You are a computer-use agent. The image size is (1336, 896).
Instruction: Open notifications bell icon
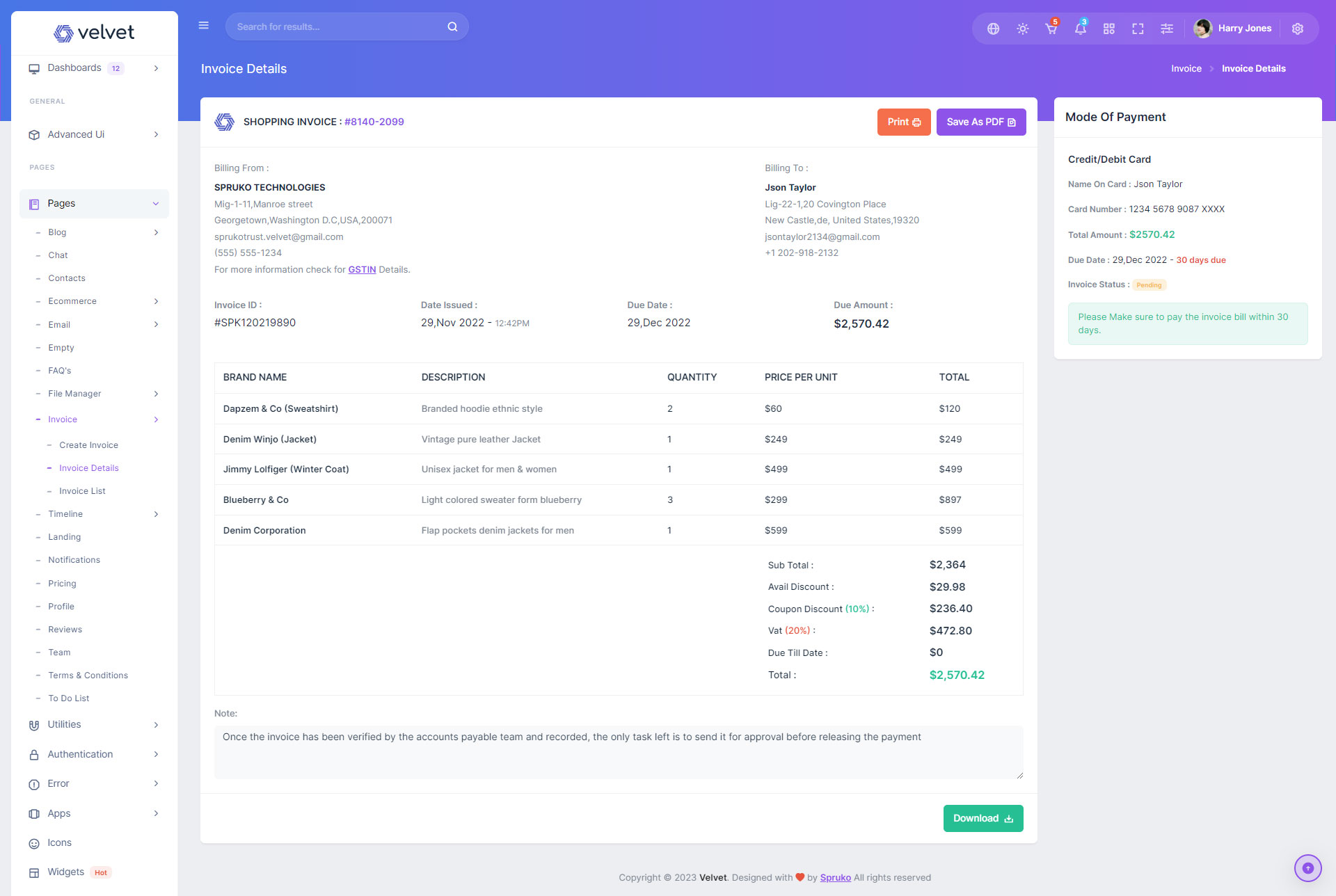point(1080,29)
